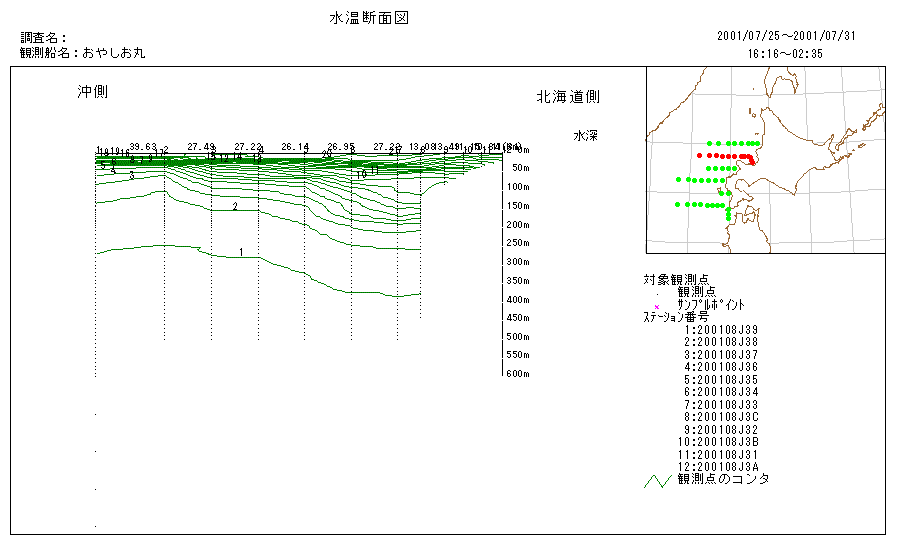Click contour label 1 on the section
The width and height of the screenshot is (897, 547).
pyautogui.click(x=241, y=253)
